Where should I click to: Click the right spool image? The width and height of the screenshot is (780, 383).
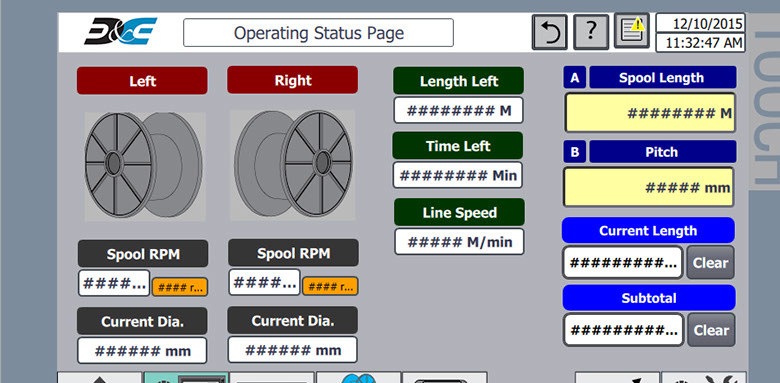(x=292, y=165)
